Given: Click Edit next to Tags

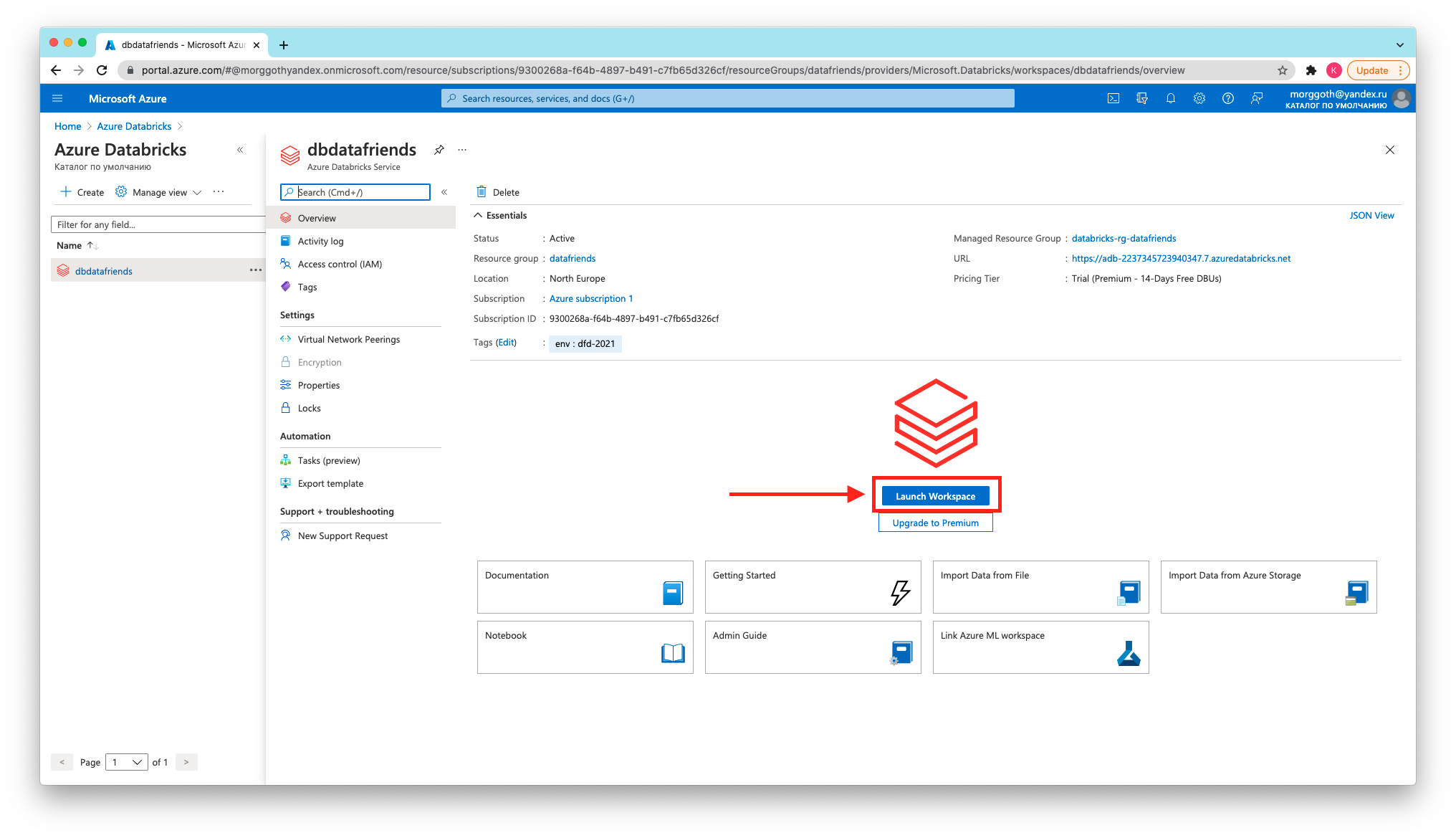Looking at the screenshot, I should 506,342.
